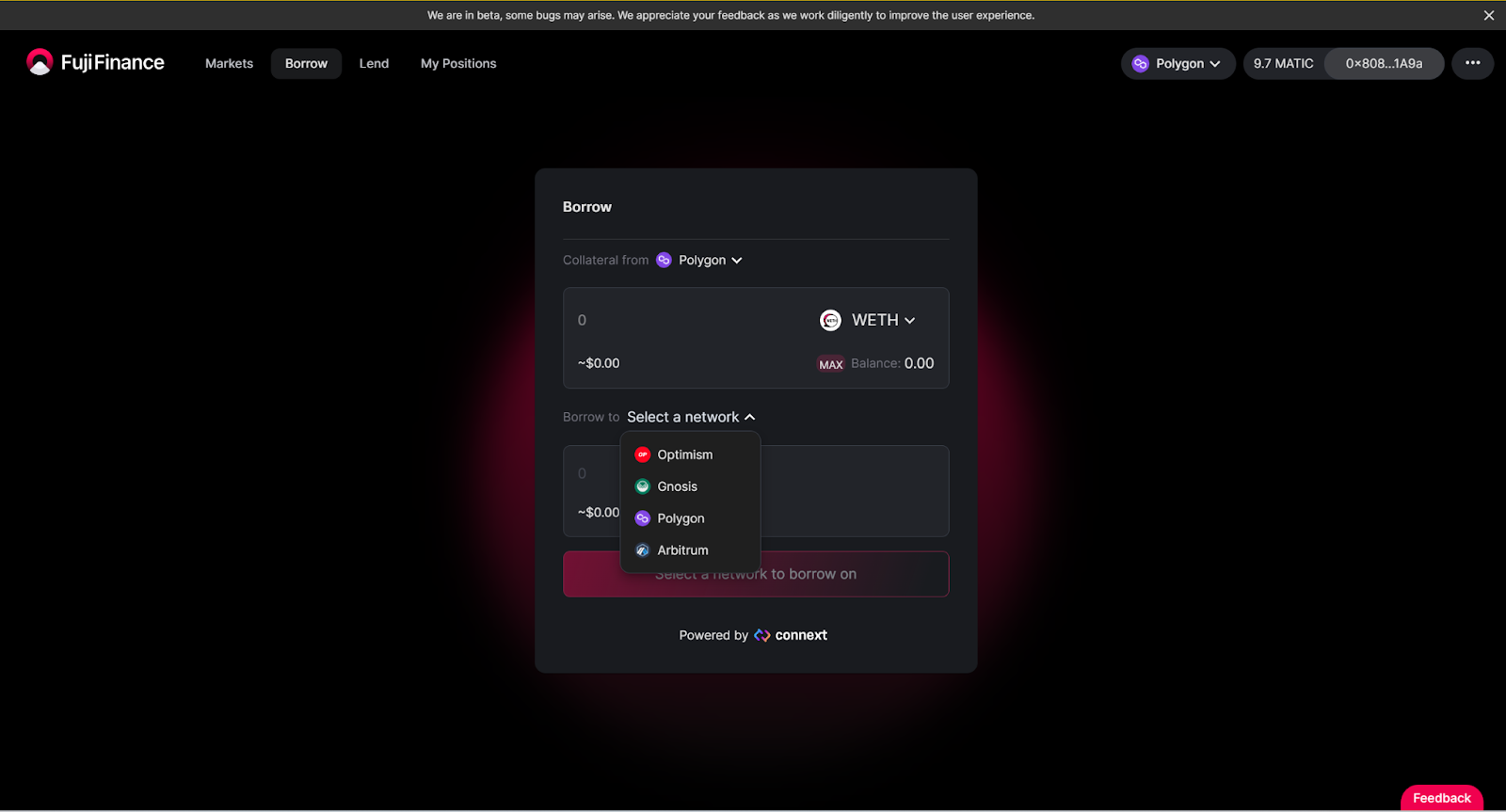Choose Gnosis from network list

690,486
